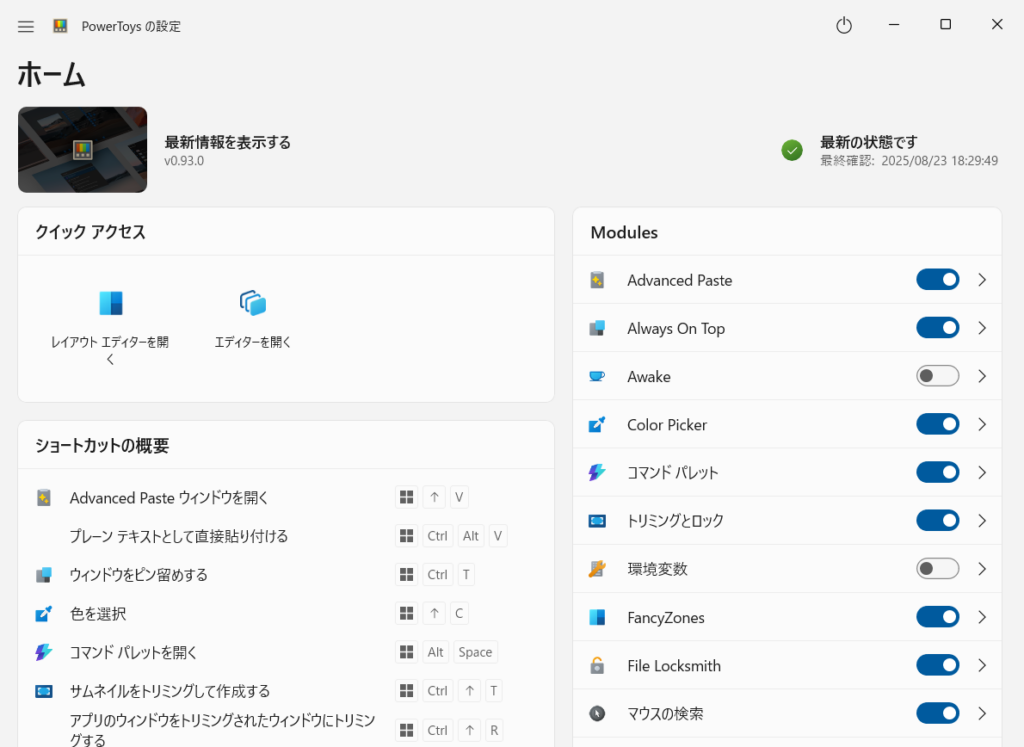Image resolution: width=1024 pixels, height=747 pixels.
Task: Click the PowerToys preview thumbnail image
Action: point(82,150)
